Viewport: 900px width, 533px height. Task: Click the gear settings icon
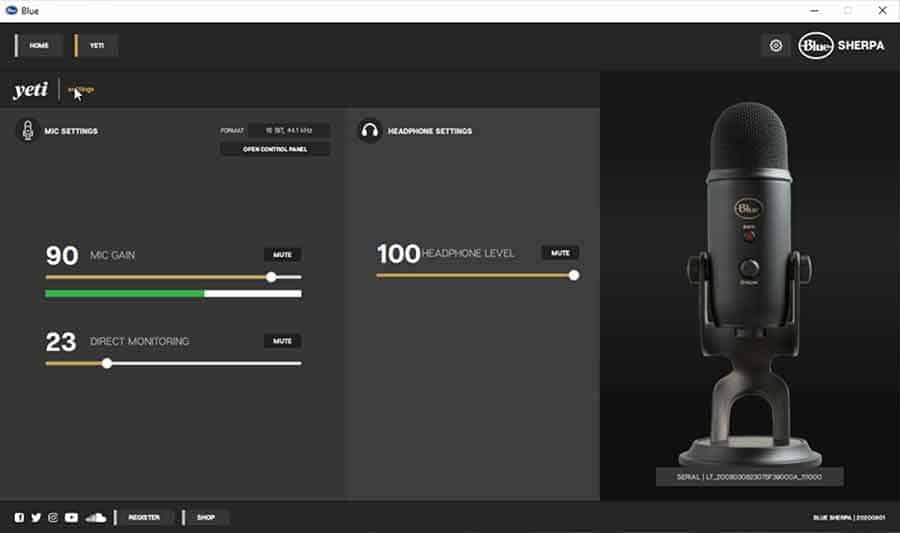click(776, 45)
